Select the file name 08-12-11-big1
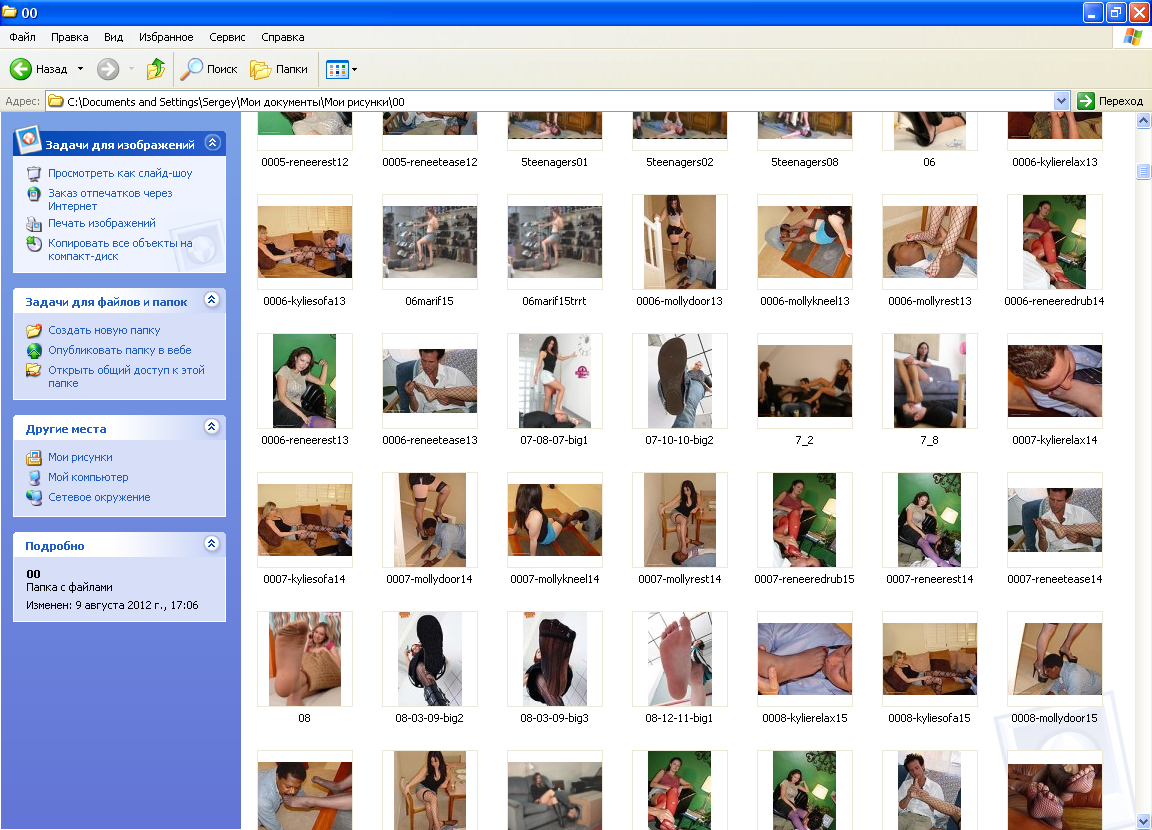This screenshot has height=830, width=1152. [680, 718]
